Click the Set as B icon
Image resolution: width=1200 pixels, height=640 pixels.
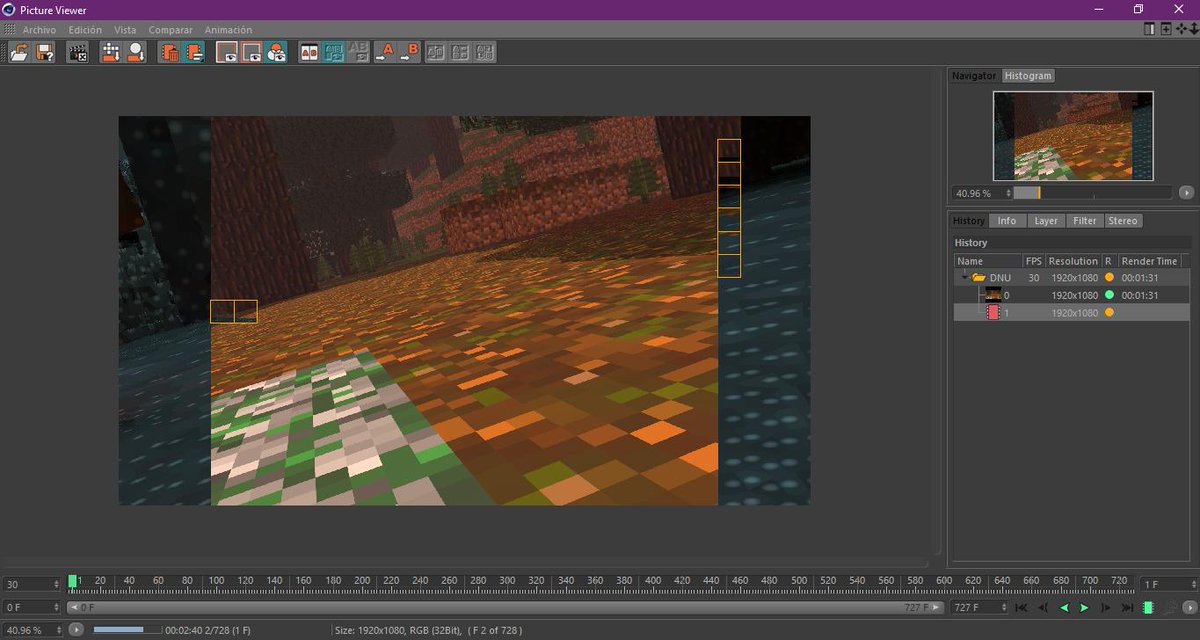[409, 52]
